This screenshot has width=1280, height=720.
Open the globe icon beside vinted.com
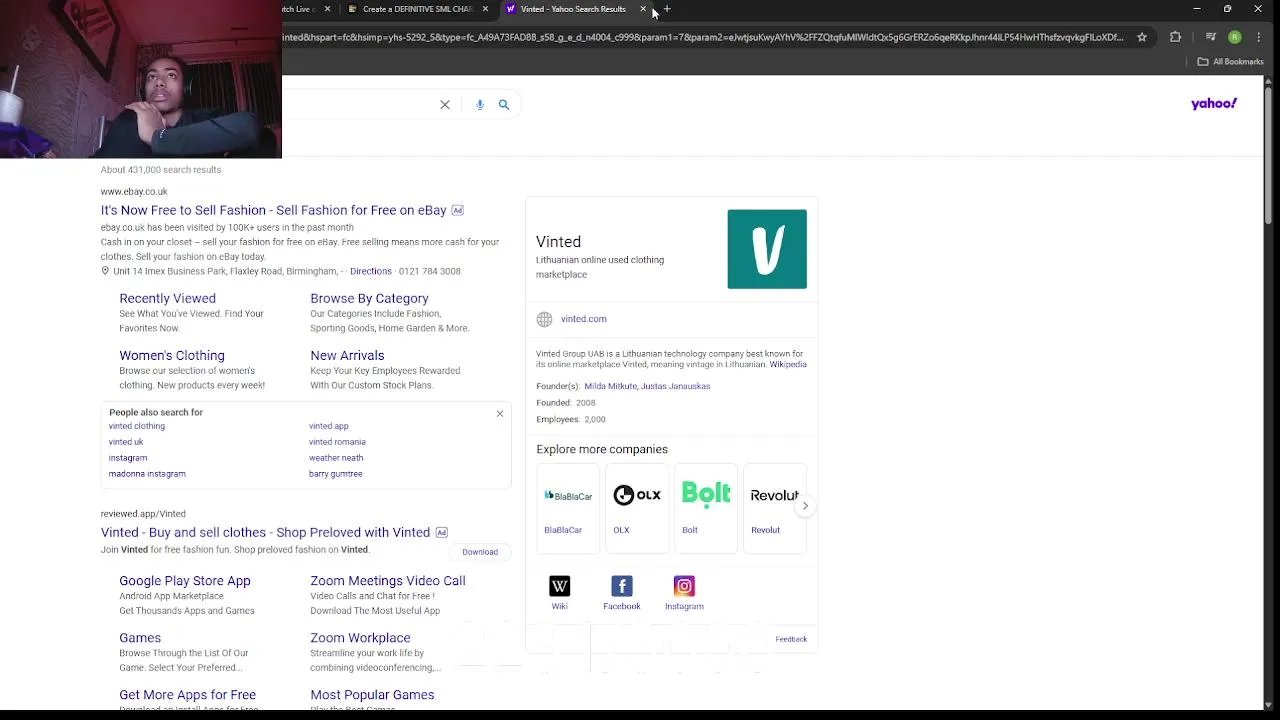544,319
